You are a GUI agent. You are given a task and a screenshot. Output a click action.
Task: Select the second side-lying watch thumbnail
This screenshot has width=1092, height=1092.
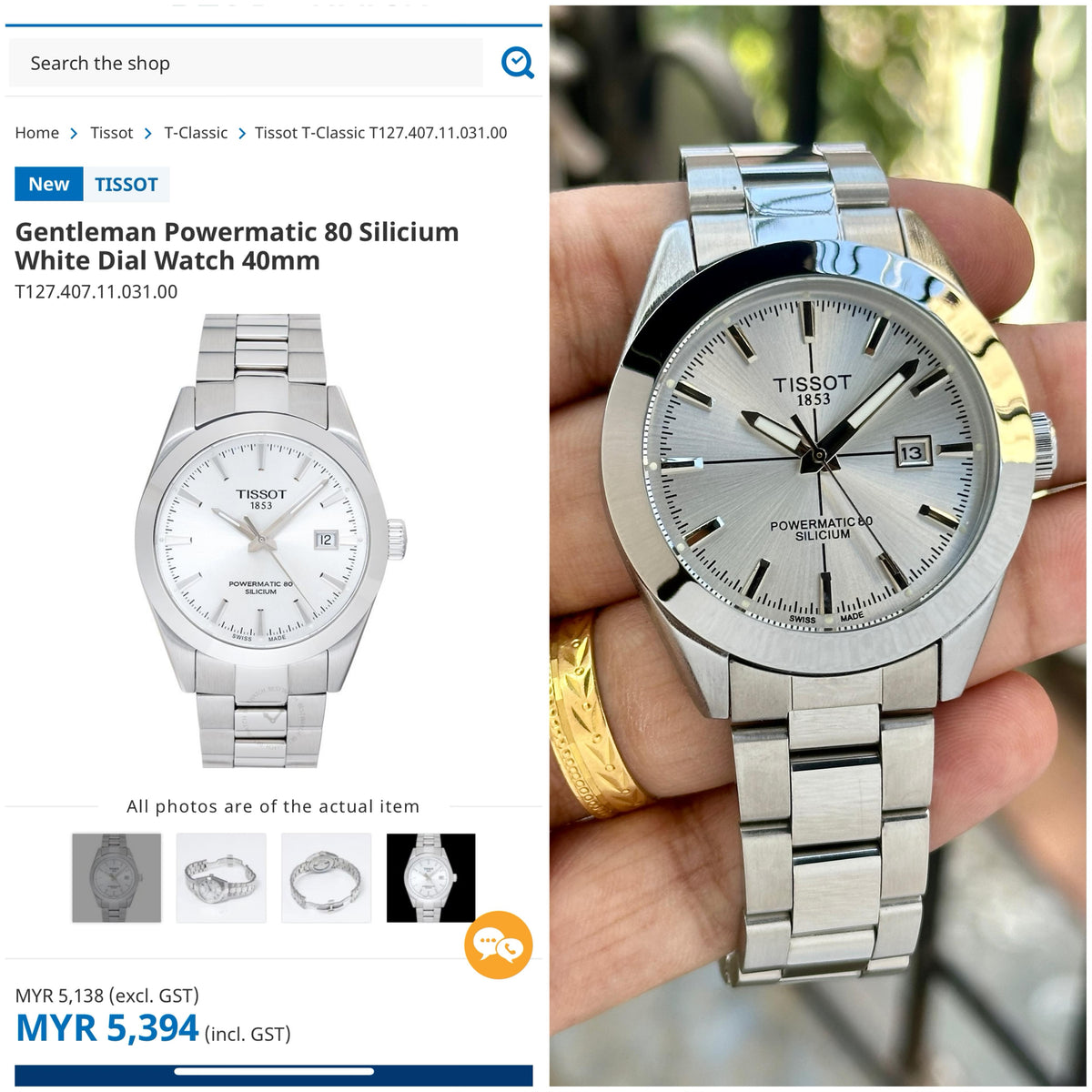(221, 878)
